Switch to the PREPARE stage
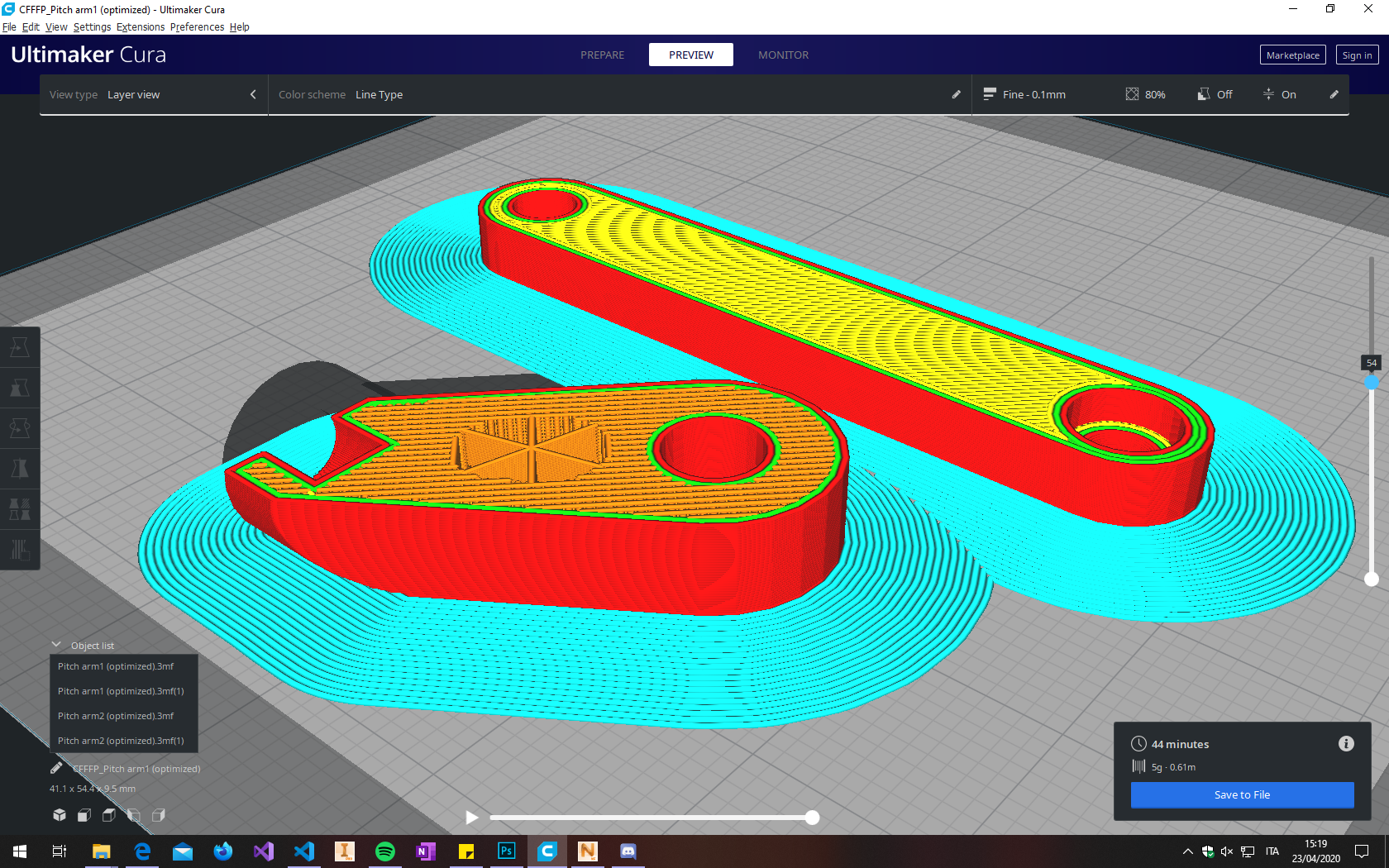Screen dimensions: 1389x868 tap(602, 55)
